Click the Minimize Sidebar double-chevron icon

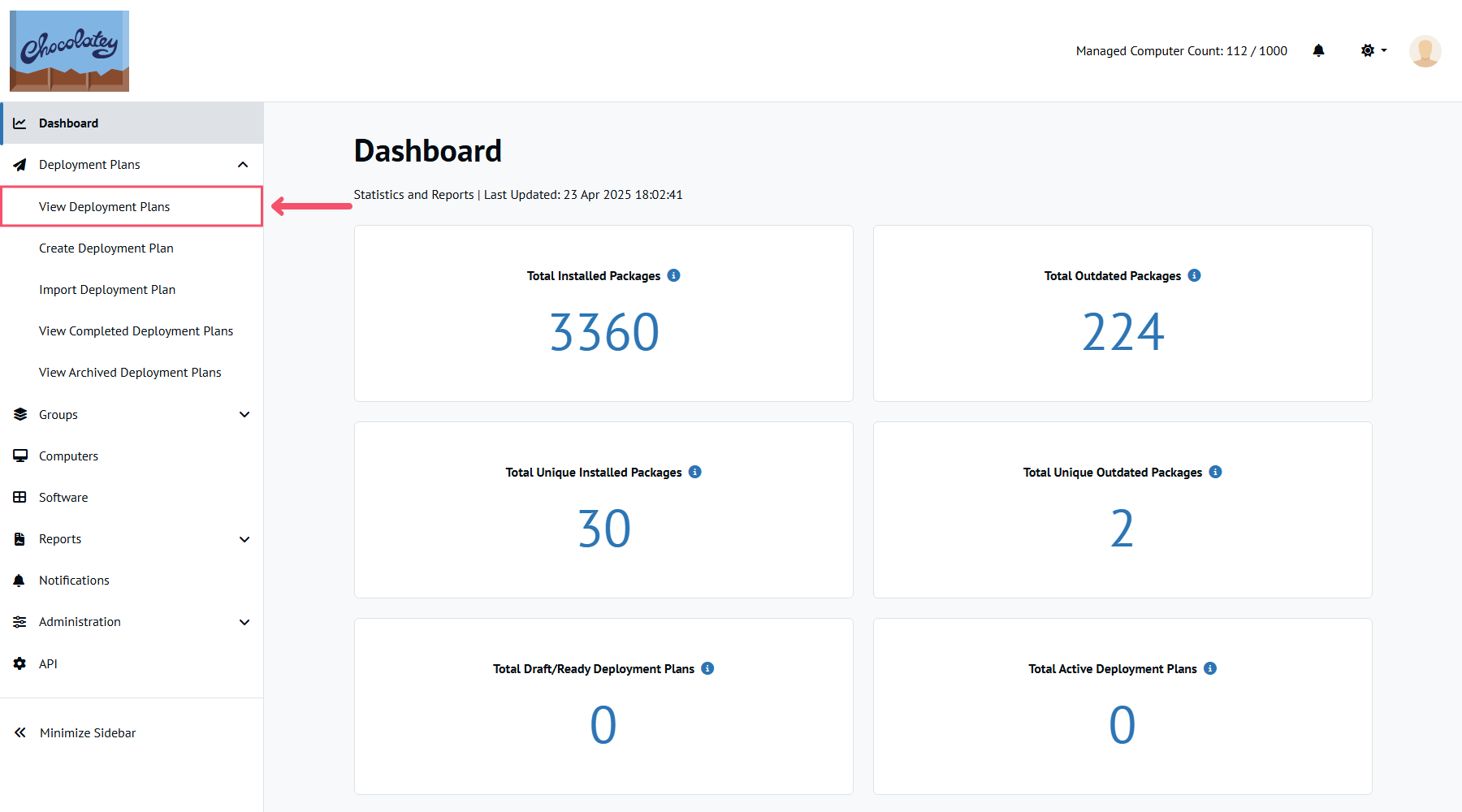pos(19,732)
